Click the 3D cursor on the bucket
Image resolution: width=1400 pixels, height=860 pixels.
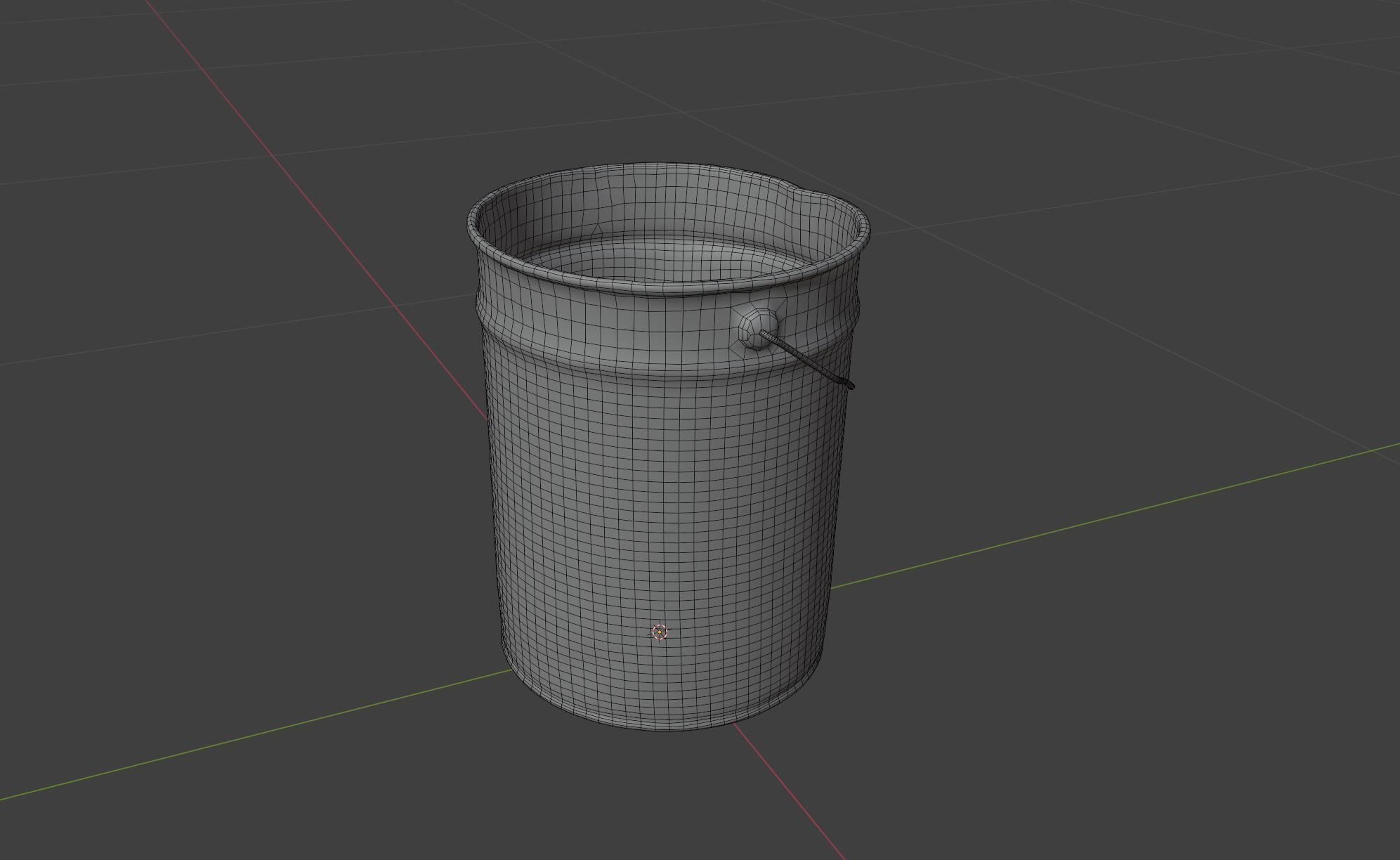pyautogui.click(x=660, y=632)
